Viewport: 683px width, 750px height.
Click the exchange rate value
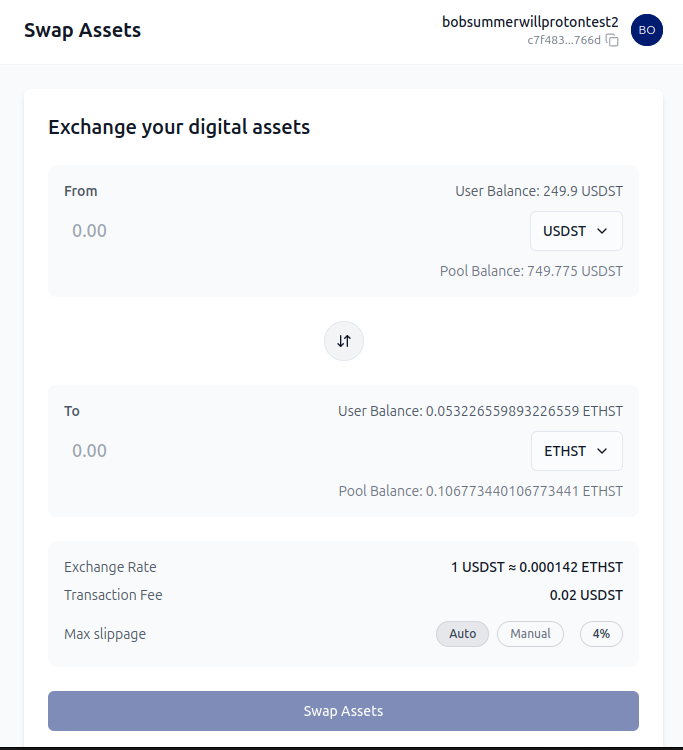[x=536, y=567]
